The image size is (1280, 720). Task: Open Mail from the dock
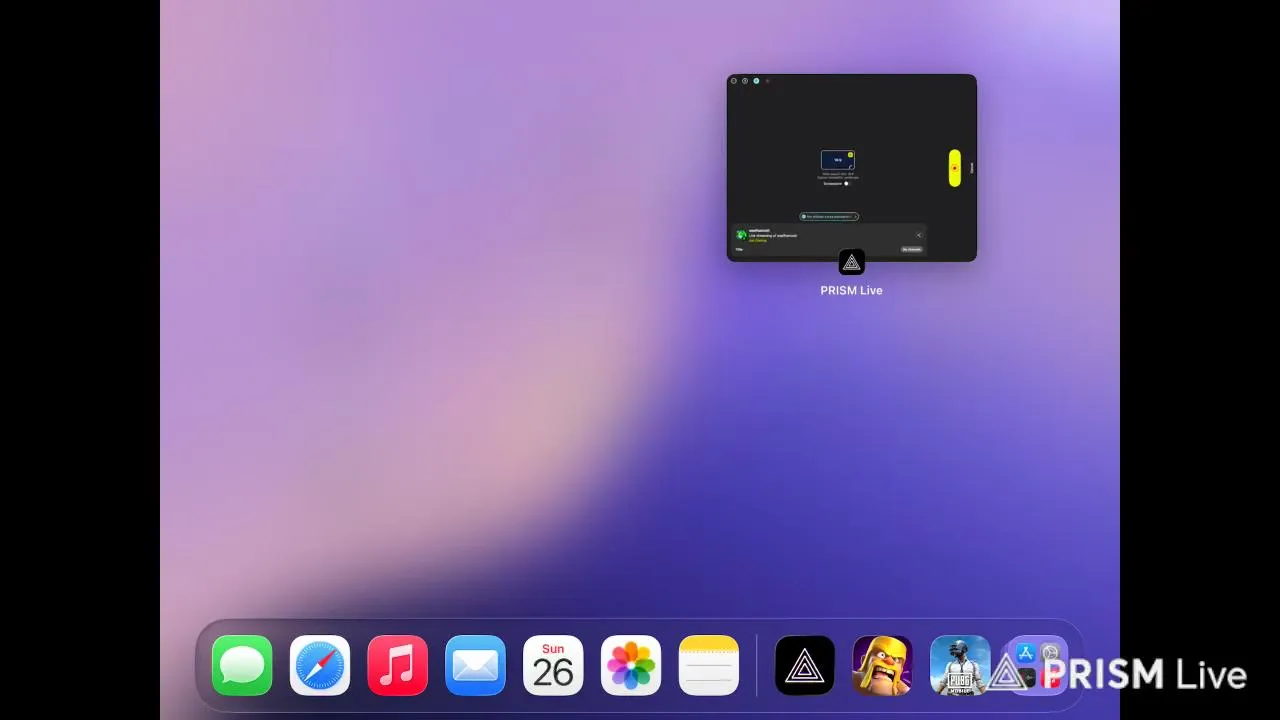475,665
